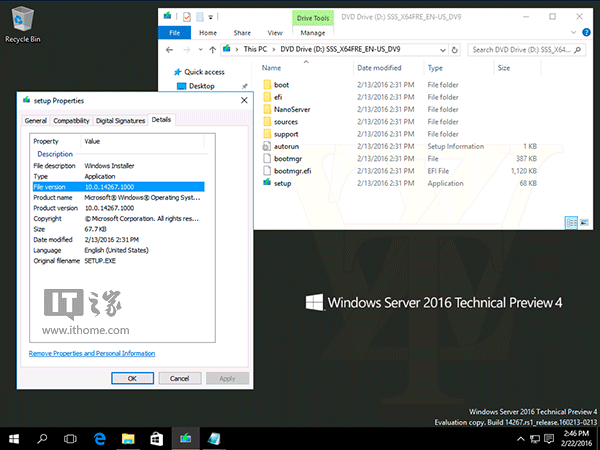Sort by the Date modified column header
The width and height of the screenshot is (600, 450).
(379, 68)
